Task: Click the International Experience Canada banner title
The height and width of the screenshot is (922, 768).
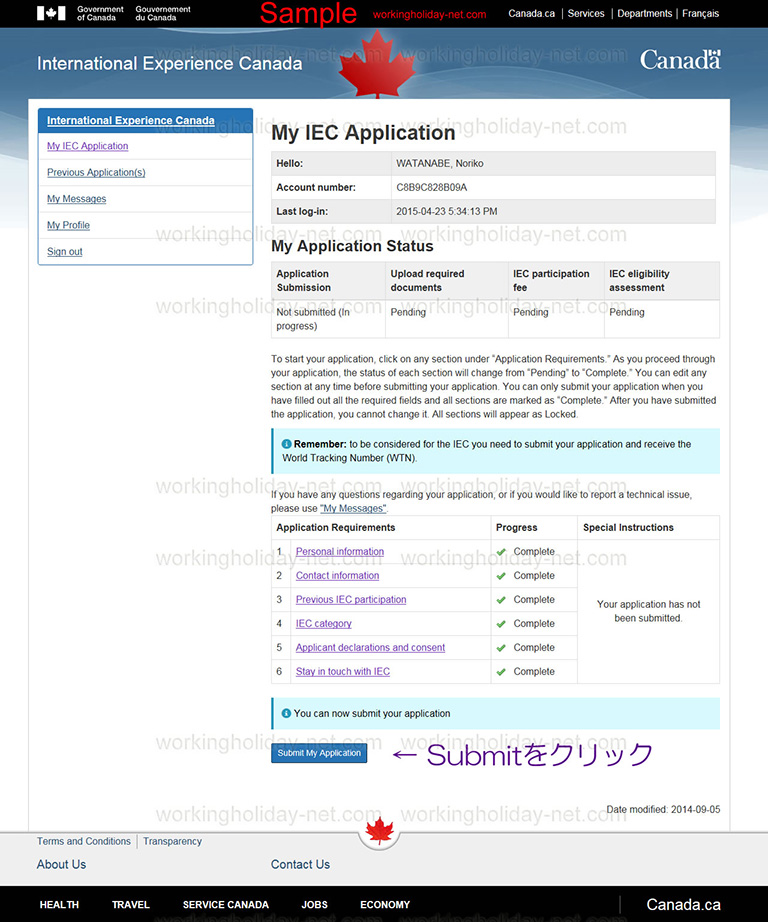Action: coord(169,64)
